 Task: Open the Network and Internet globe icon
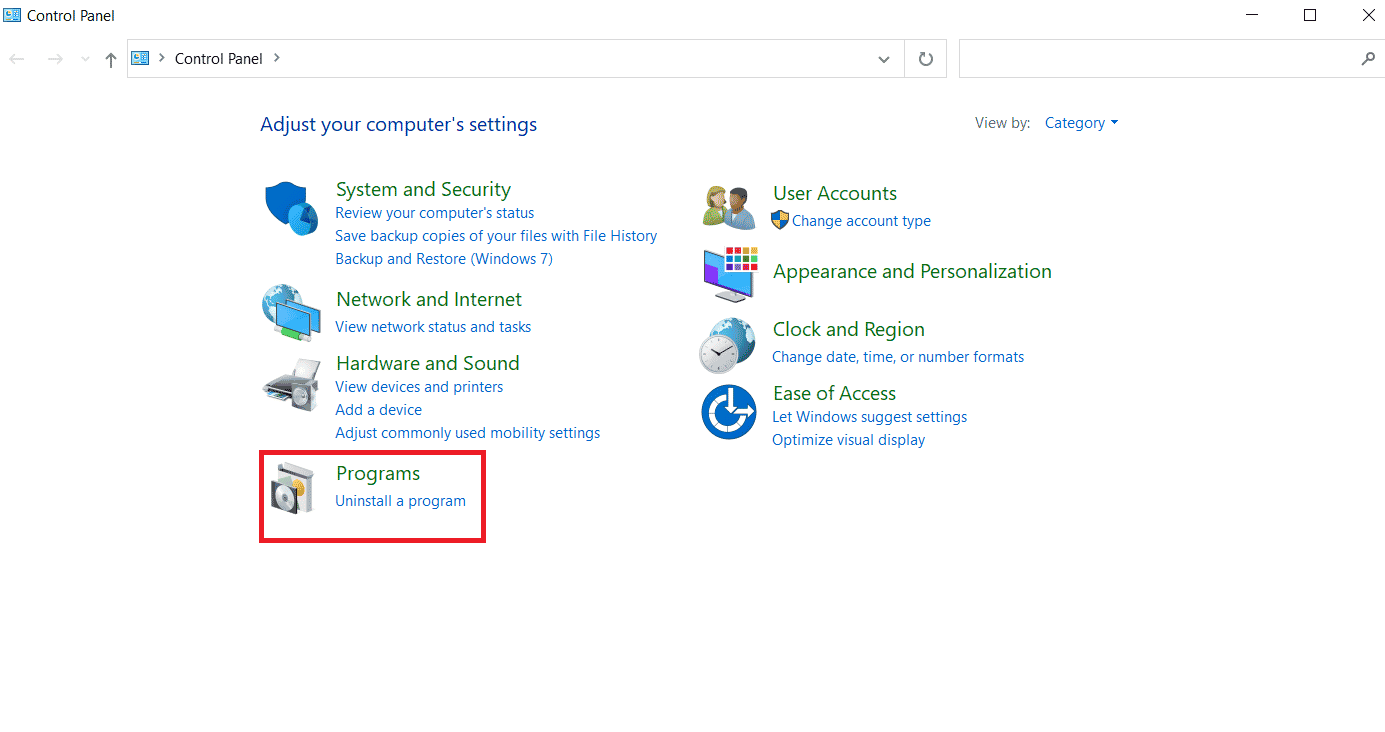pyautogui.click(x=291, y=313)
